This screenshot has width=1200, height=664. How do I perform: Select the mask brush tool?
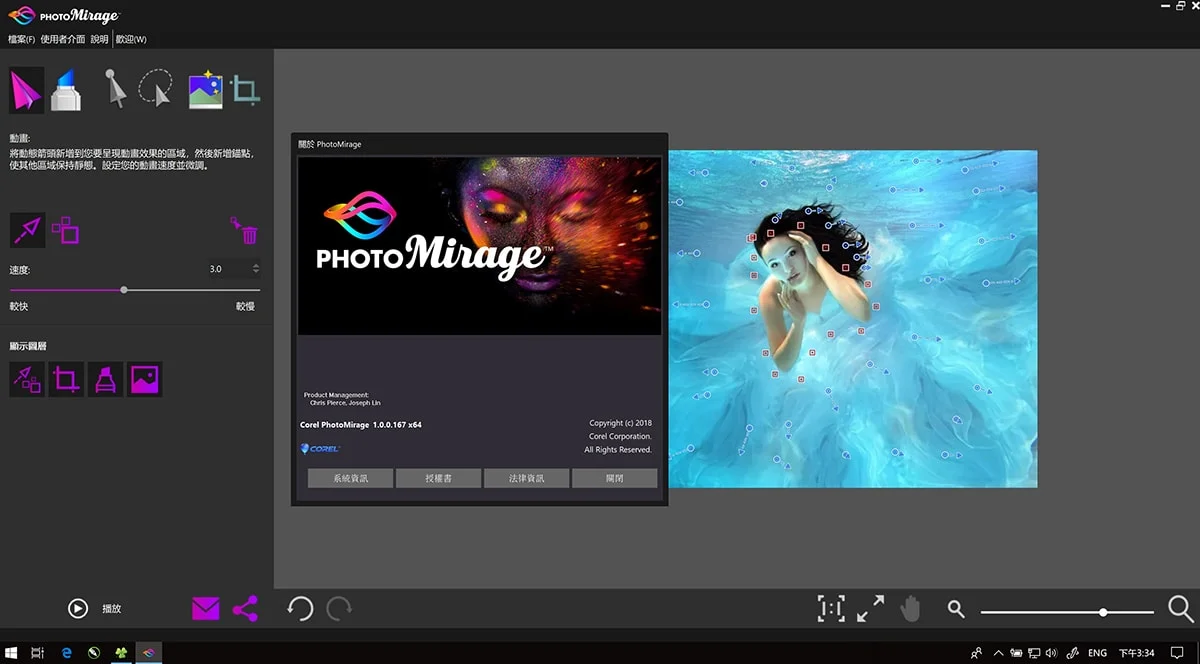click(x=65, y=88)
